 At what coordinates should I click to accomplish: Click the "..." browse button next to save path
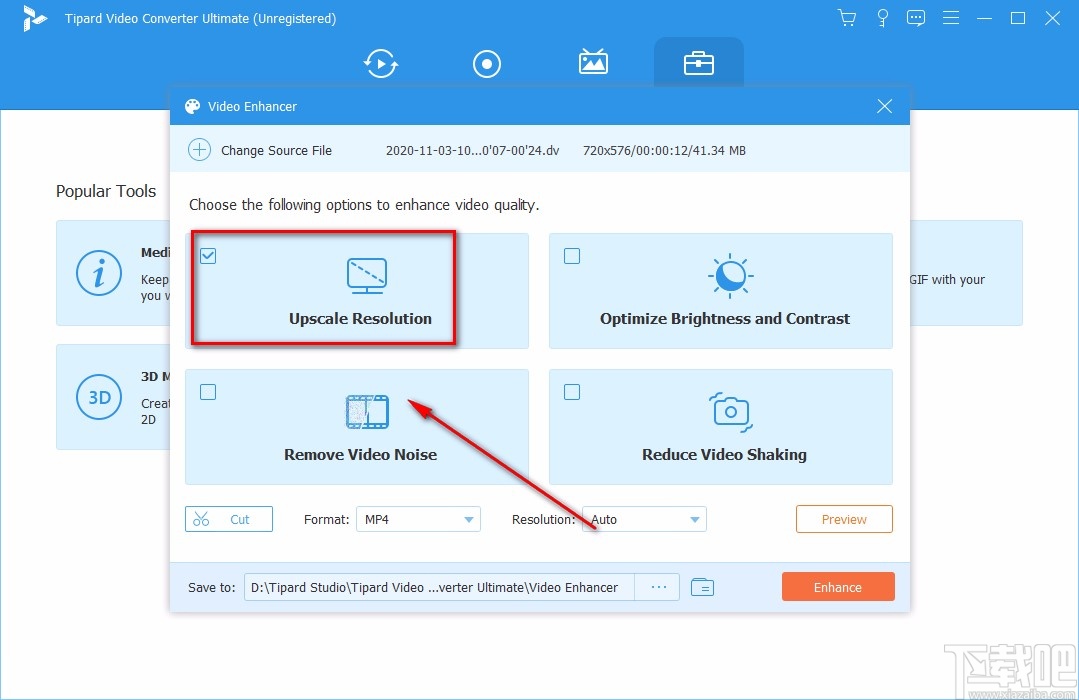point(657,587)
